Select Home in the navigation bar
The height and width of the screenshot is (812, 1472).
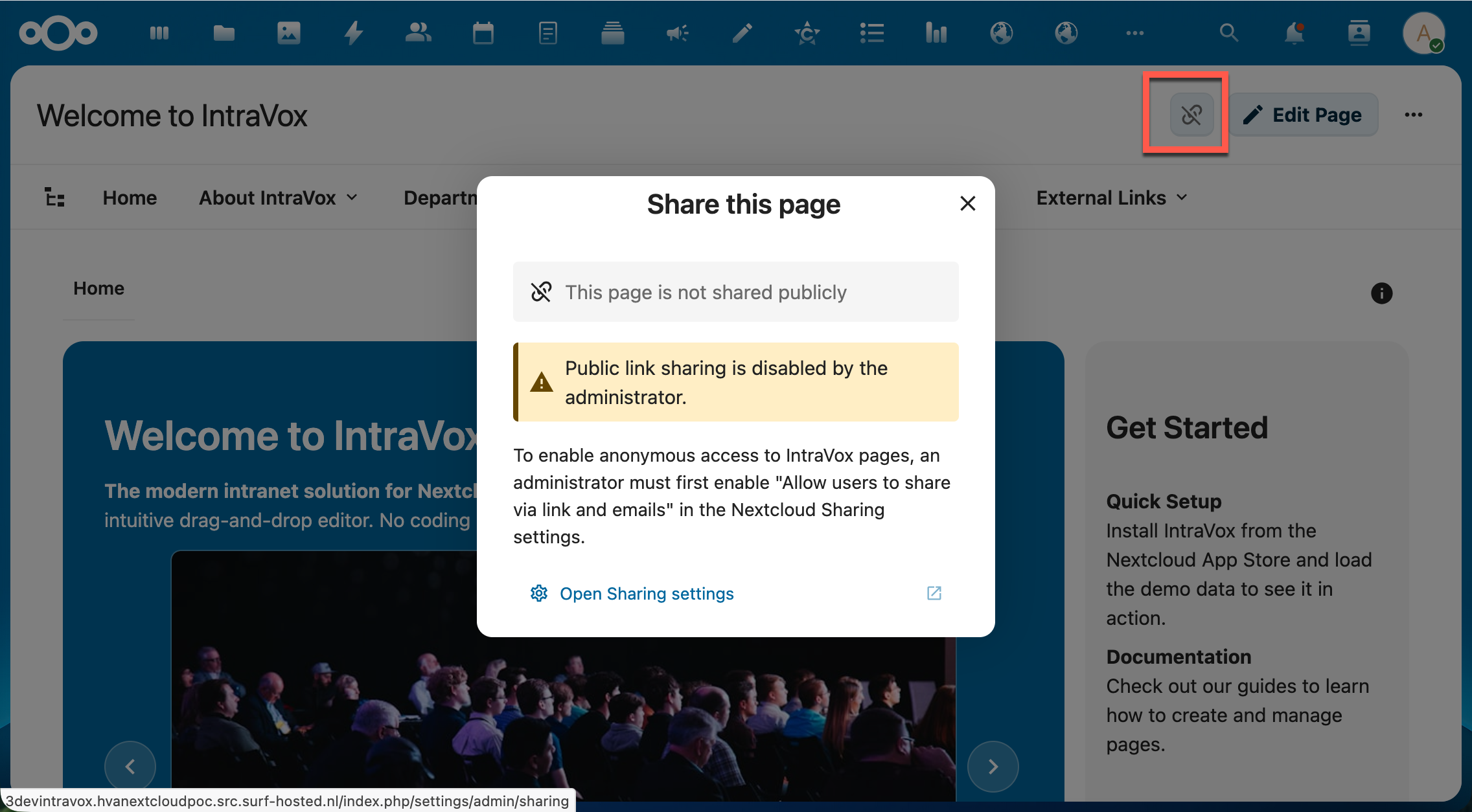tap(130, 197)
